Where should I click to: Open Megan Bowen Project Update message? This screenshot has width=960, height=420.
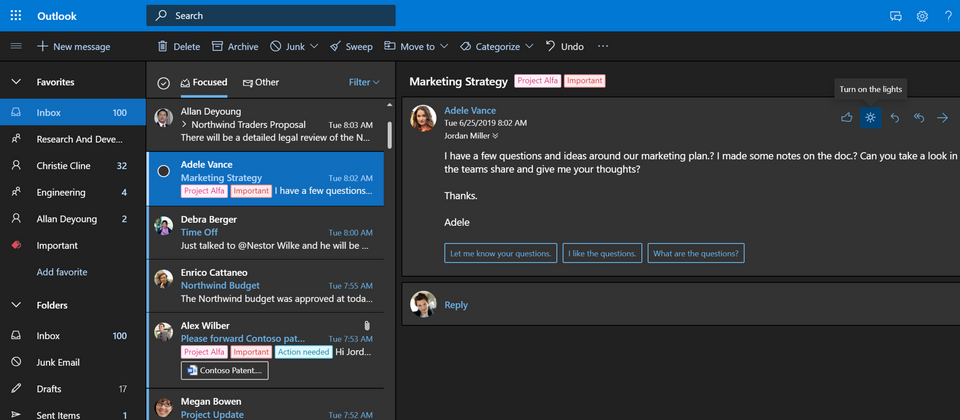coord(265,405)
